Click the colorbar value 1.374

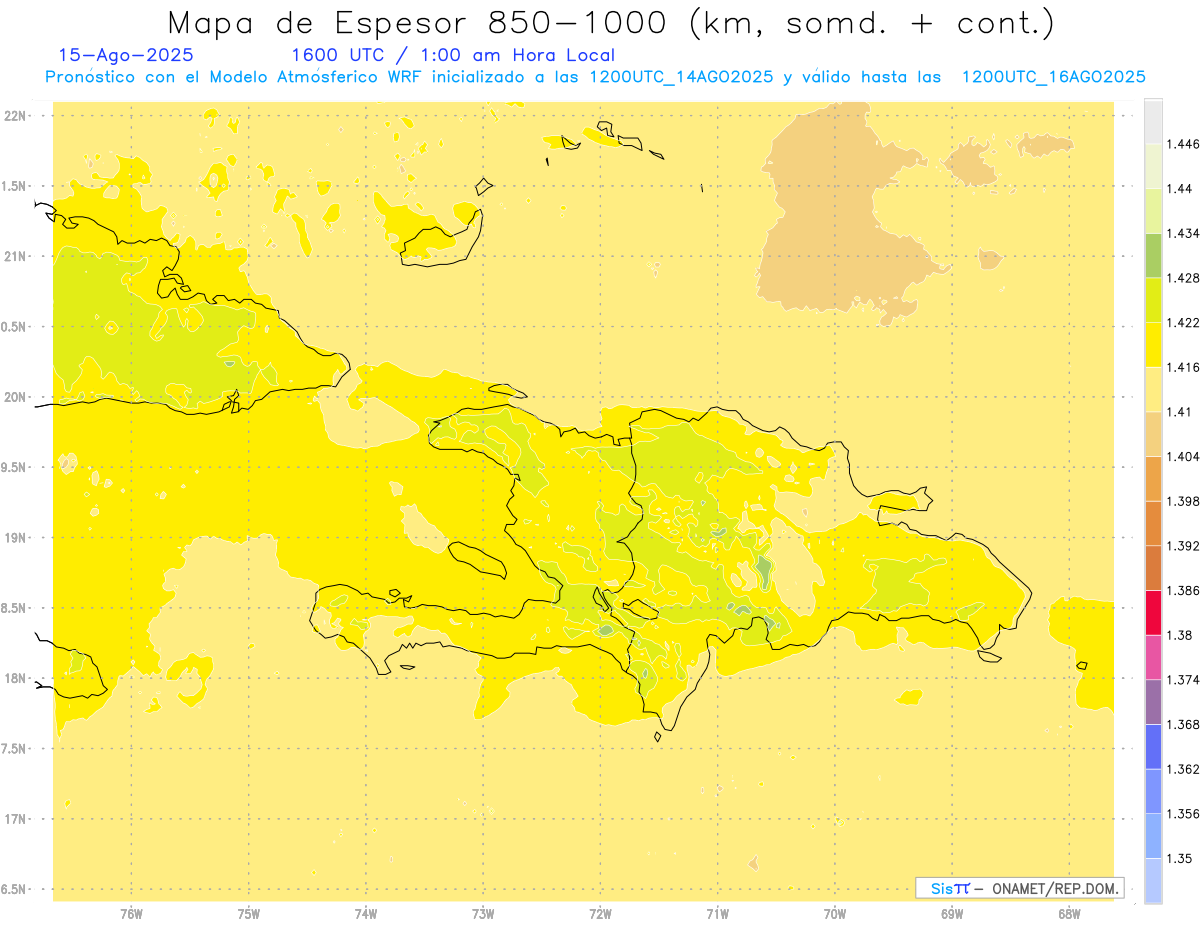point(1182,680)
